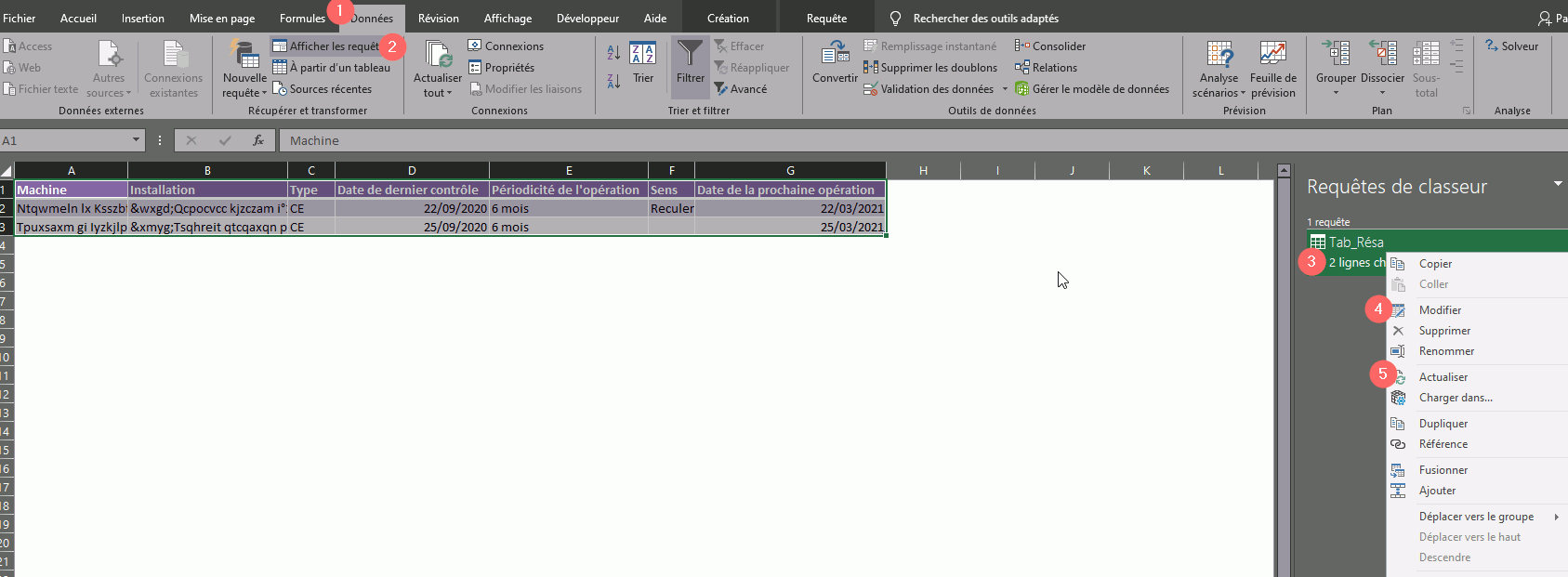Click Supprimer les doublons button
The width and height of the screenshot is (1568, 577).
pos(930,68)
